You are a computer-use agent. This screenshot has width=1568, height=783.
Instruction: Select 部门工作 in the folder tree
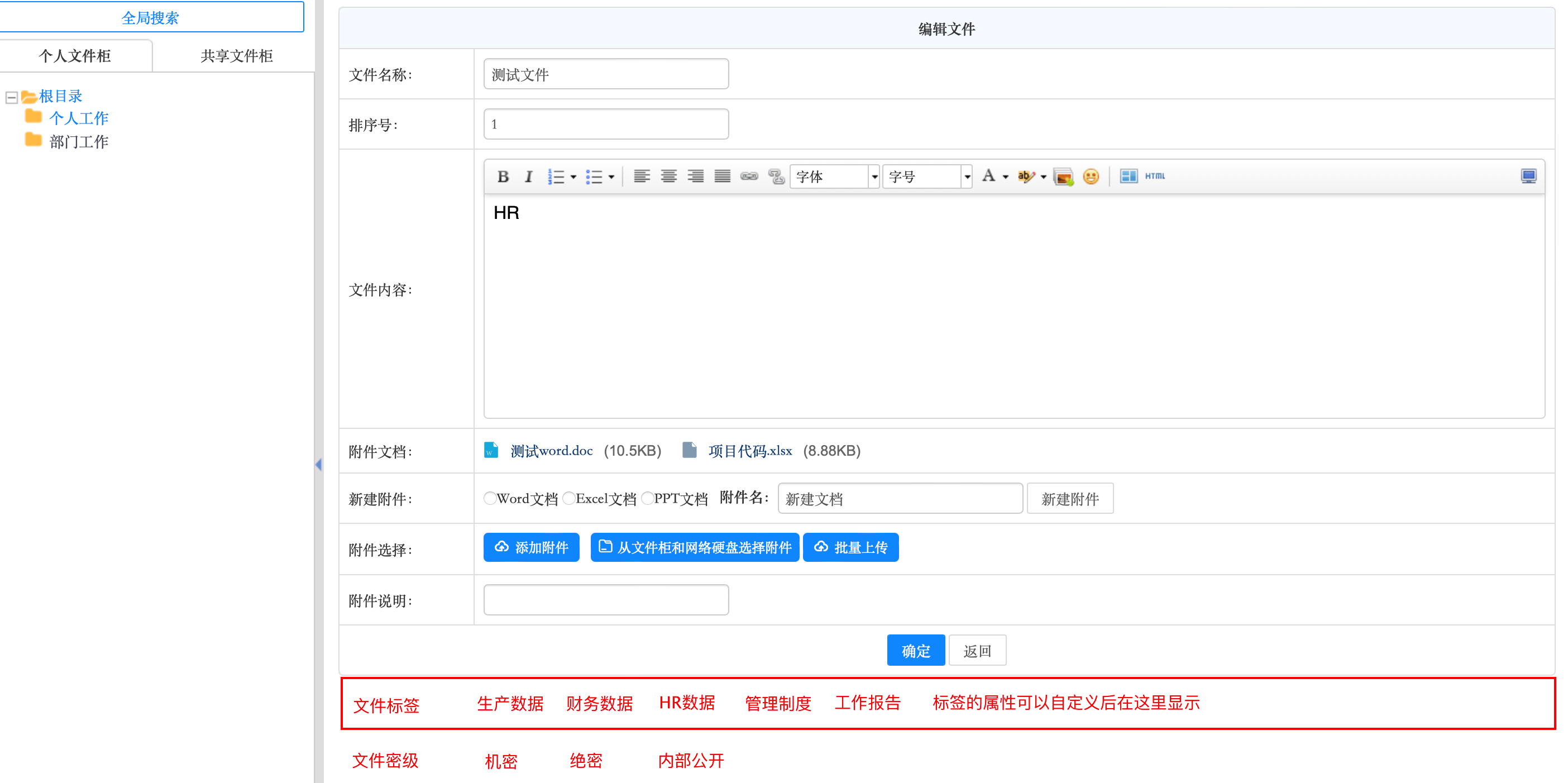coord(79,141)
